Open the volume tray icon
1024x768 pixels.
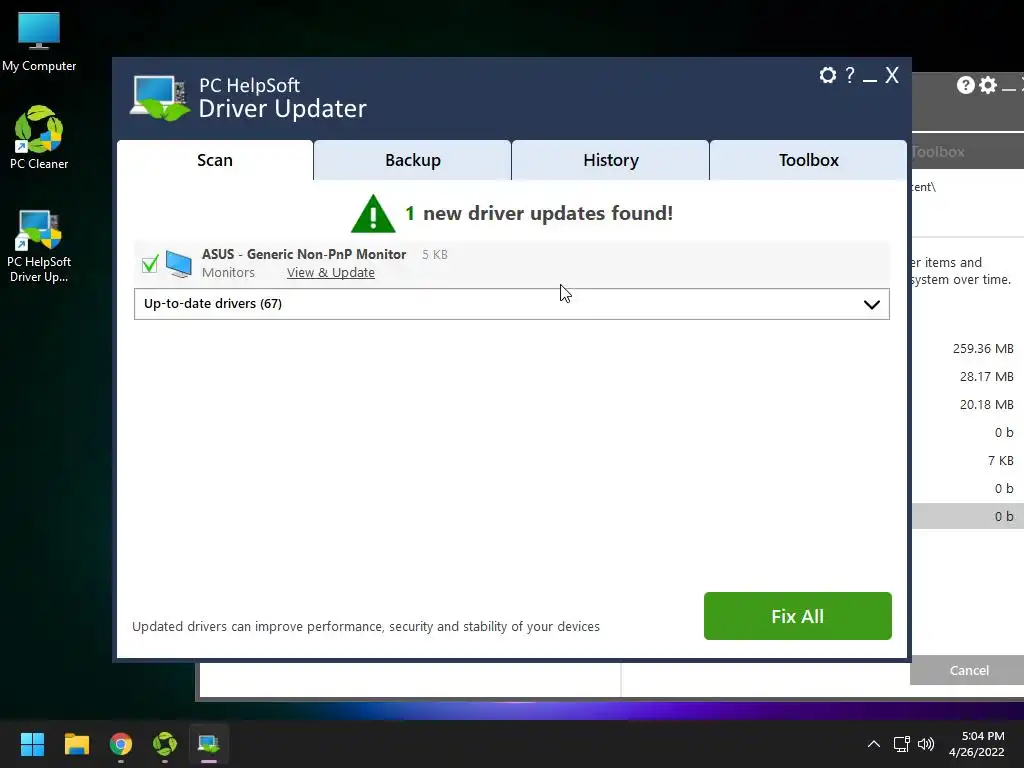[x=925, y=744]
